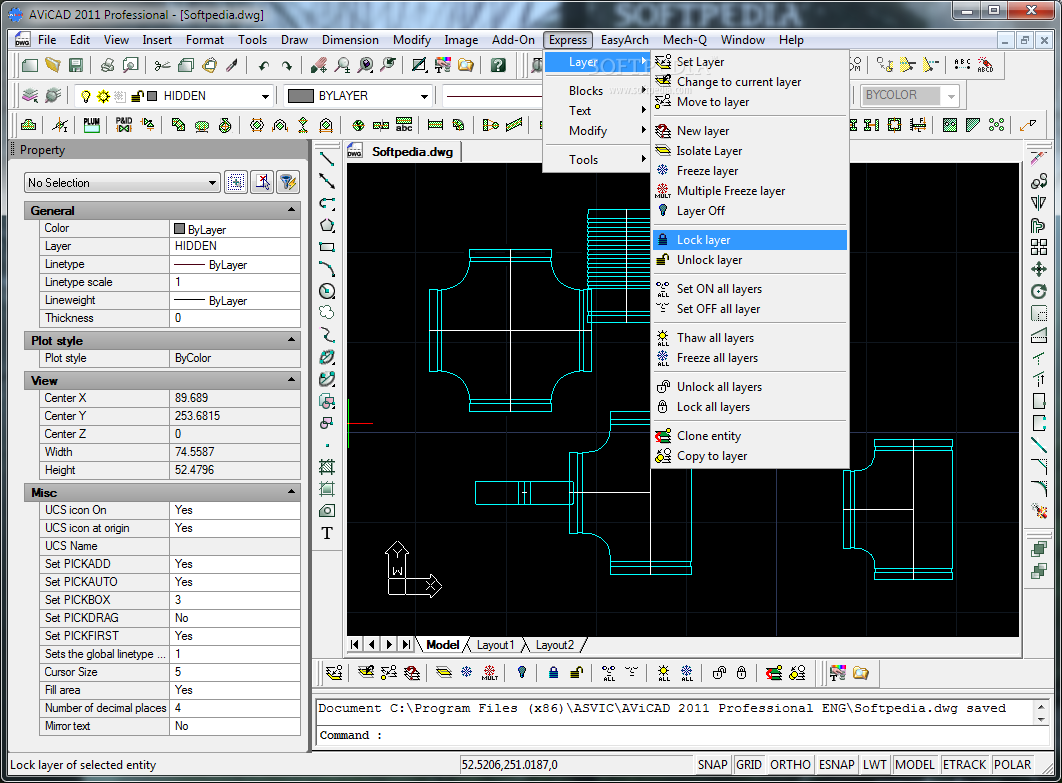
Task: Open the EasyArch menu
Action: [624, 40]
